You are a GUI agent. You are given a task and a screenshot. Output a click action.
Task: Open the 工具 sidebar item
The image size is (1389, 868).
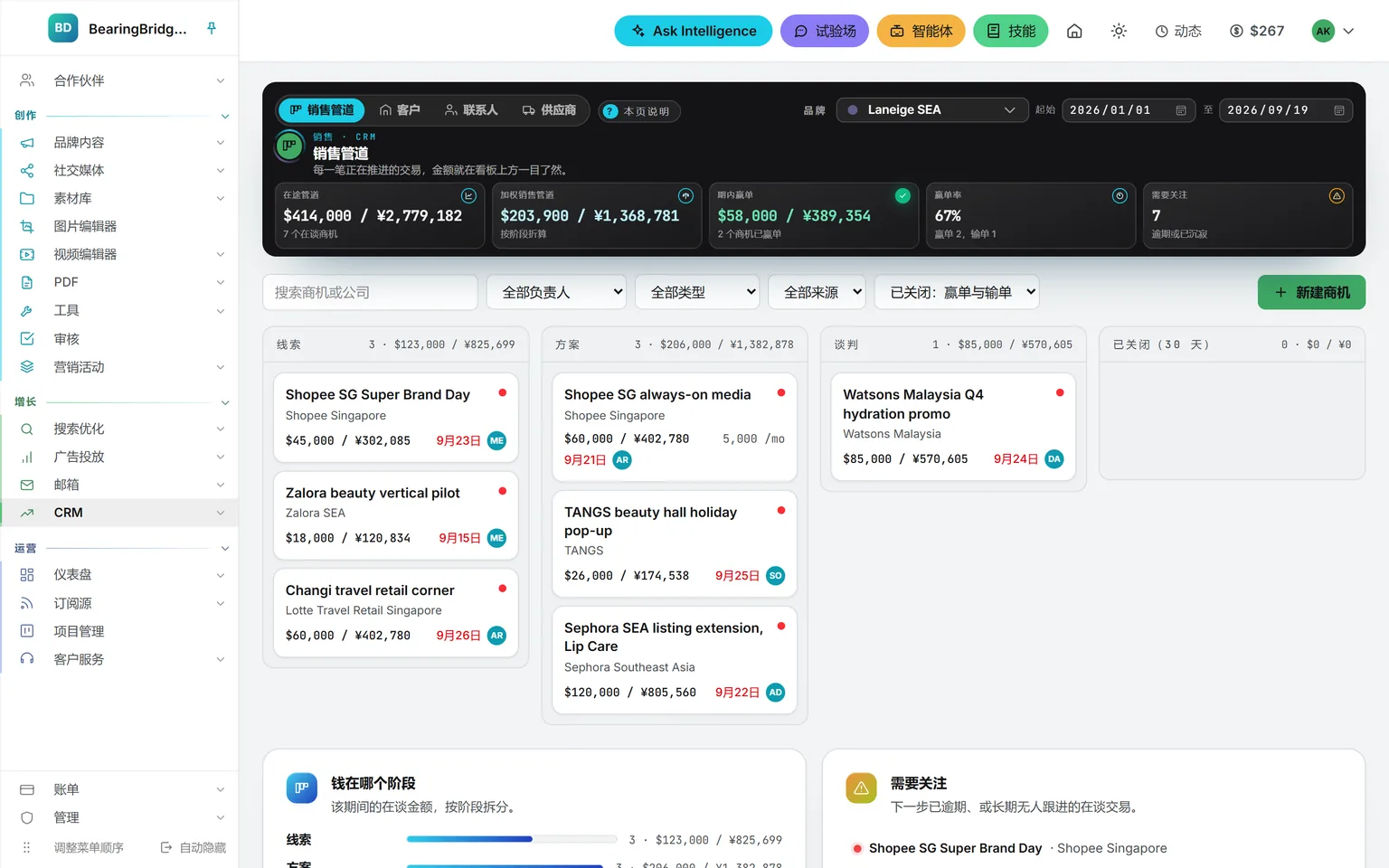pos(120,310)
